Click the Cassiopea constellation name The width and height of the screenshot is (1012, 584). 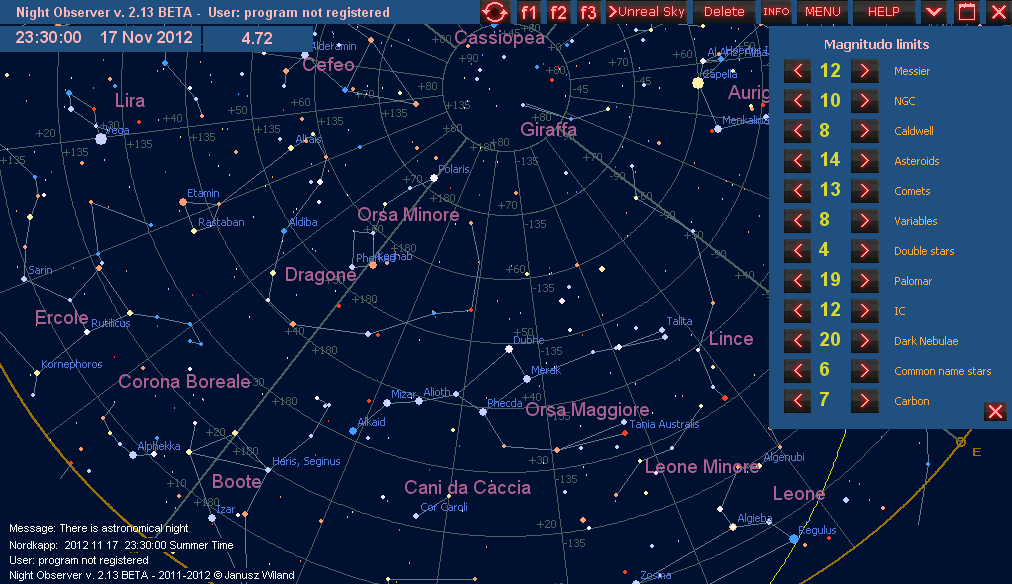tap(500, 38)
